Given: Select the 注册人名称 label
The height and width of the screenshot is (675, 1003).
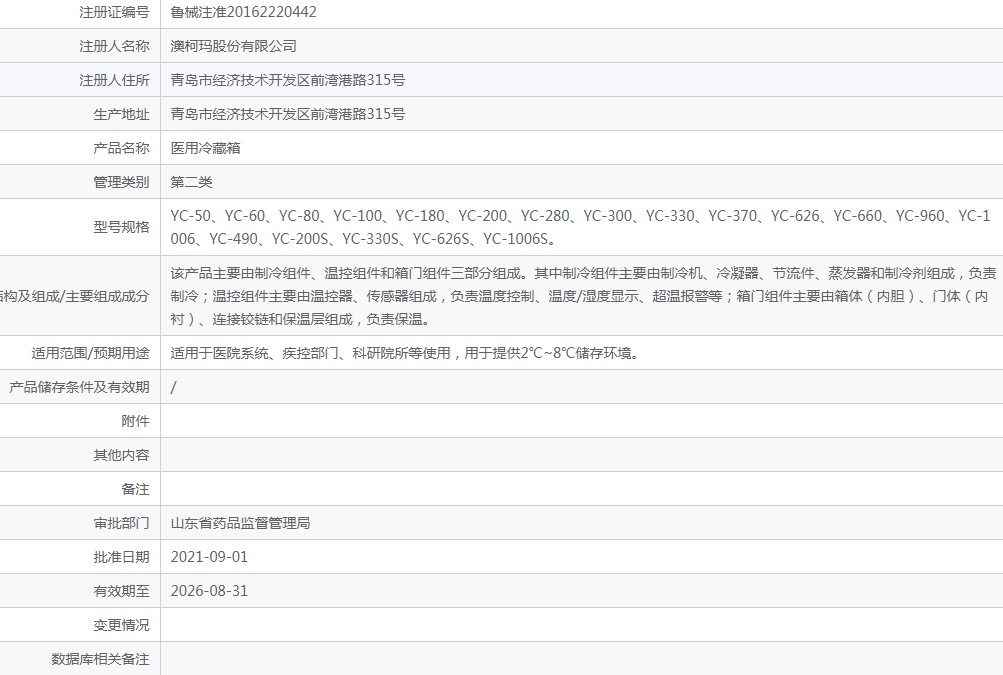Looking at the screenshot, I should (114, 46).
